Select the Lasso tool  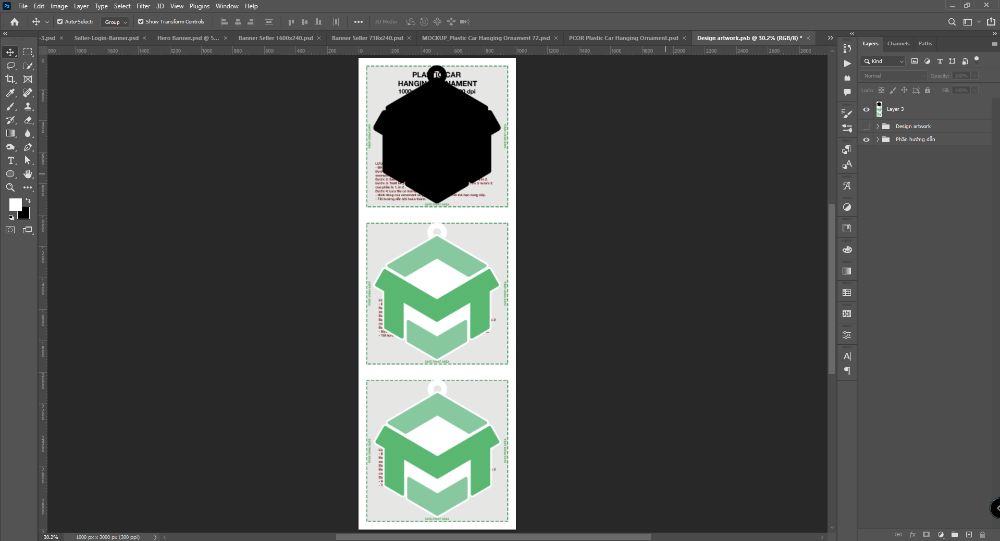(x=11, y=66)
